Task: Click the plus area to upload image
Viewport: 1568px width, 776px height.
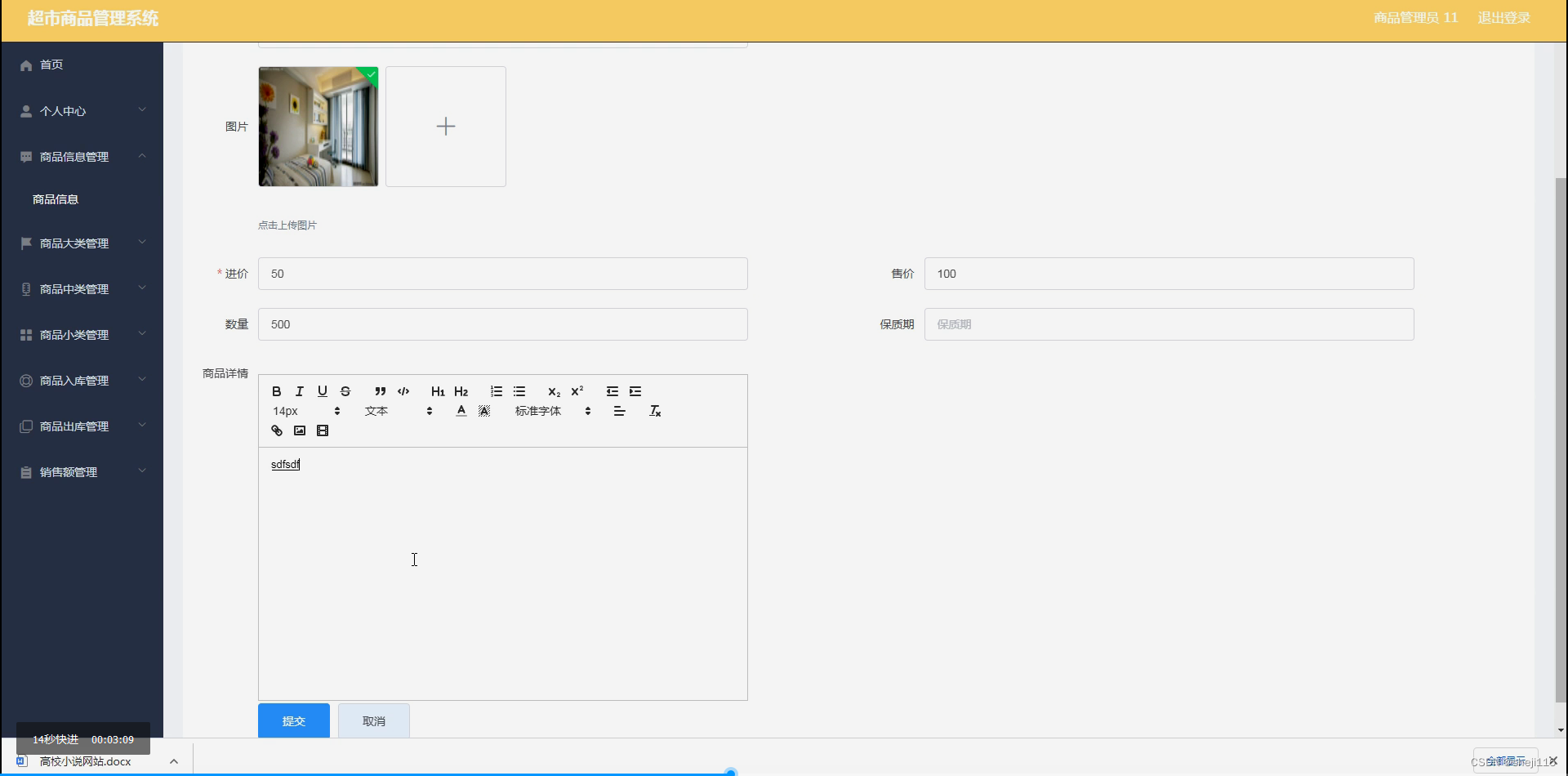Action: pos(445,126)
